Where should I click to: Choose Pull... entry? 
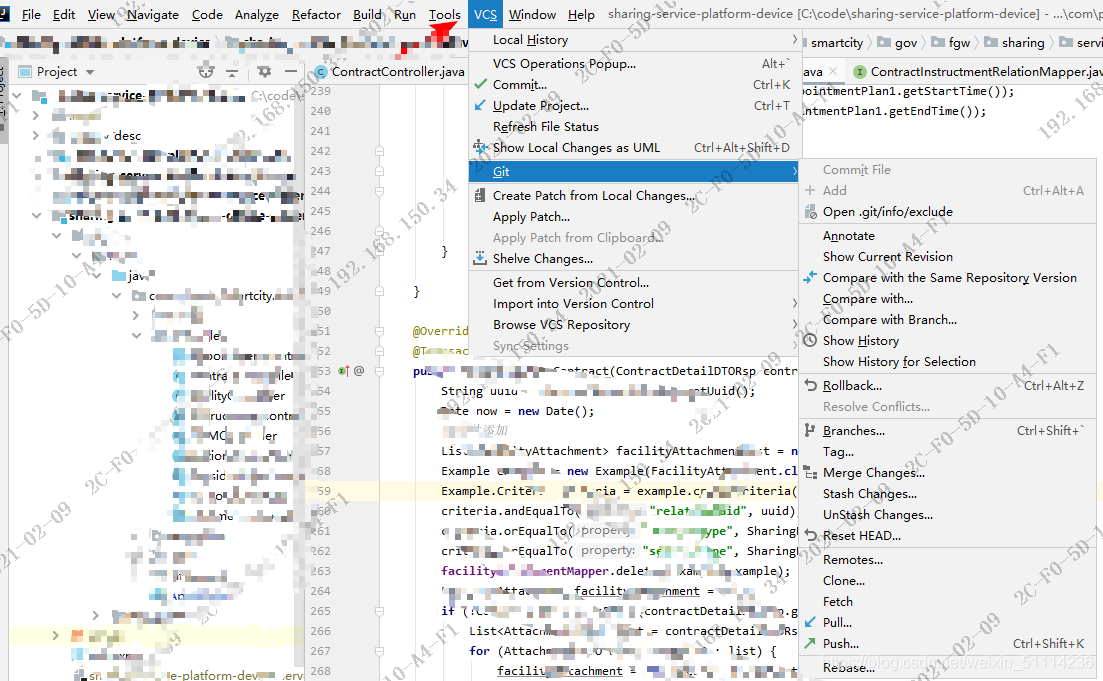coord(950,623)
